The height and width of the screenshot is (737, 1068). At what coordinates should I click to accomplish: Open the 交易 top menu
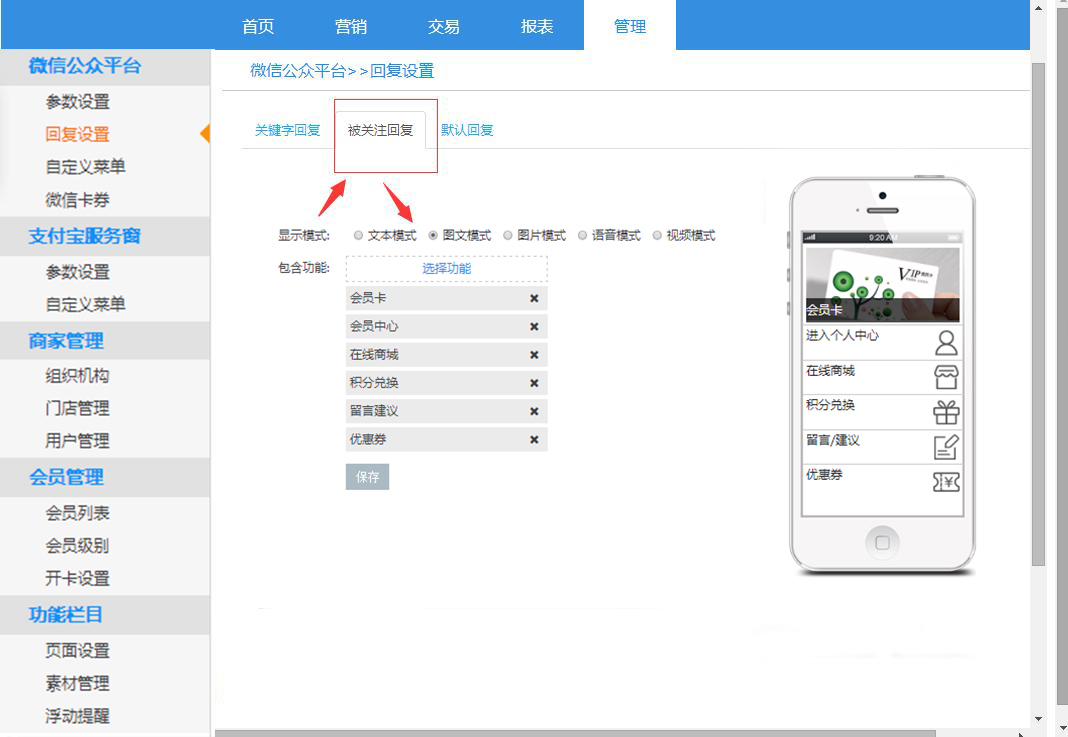(x=443, y=27)
